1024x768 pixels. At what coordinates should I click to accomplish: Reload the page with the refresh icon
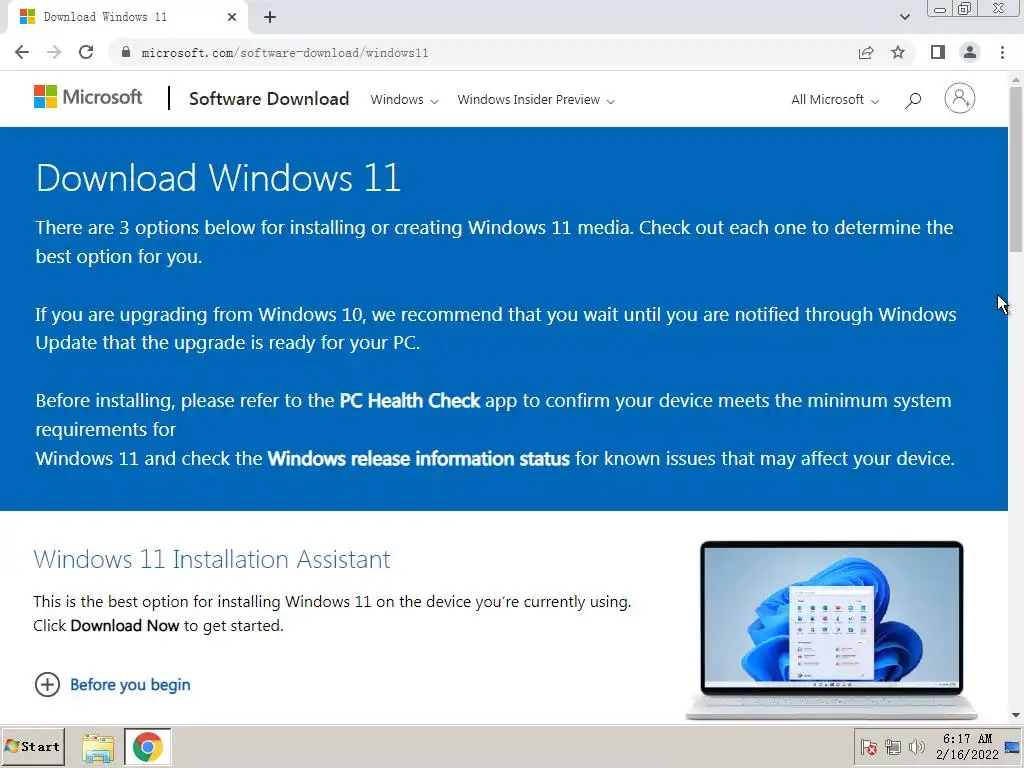[86, 52]
